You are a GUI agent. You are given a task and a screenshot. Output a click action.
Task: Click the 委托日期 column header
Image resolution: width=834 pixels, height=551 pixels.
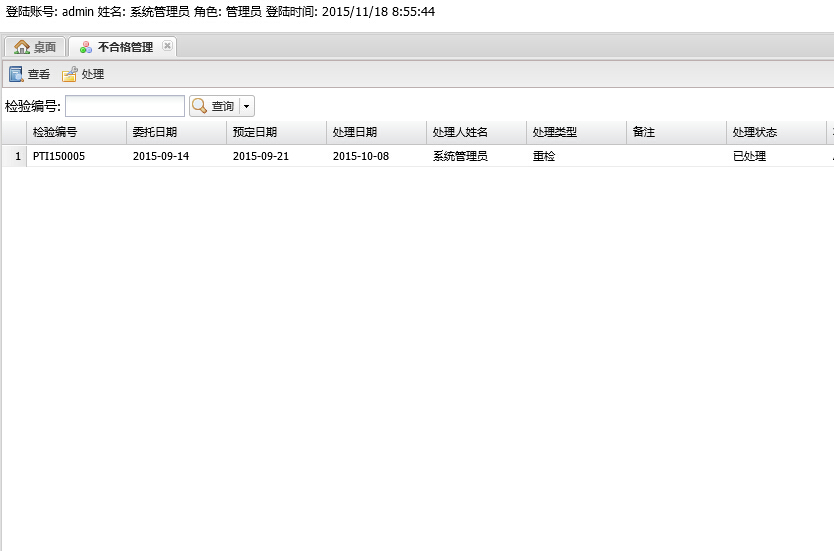175,132
